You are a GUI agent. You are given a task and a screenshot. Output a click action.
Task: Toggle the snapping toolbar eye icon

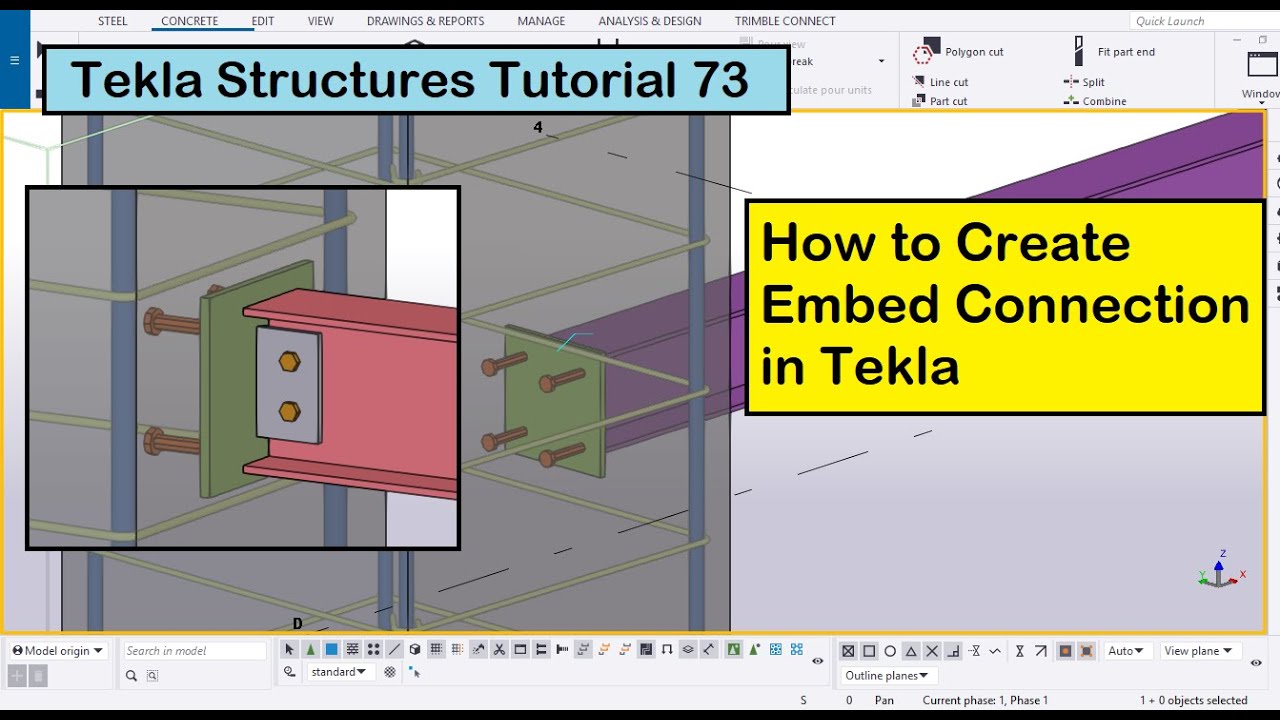[1256, 662]
